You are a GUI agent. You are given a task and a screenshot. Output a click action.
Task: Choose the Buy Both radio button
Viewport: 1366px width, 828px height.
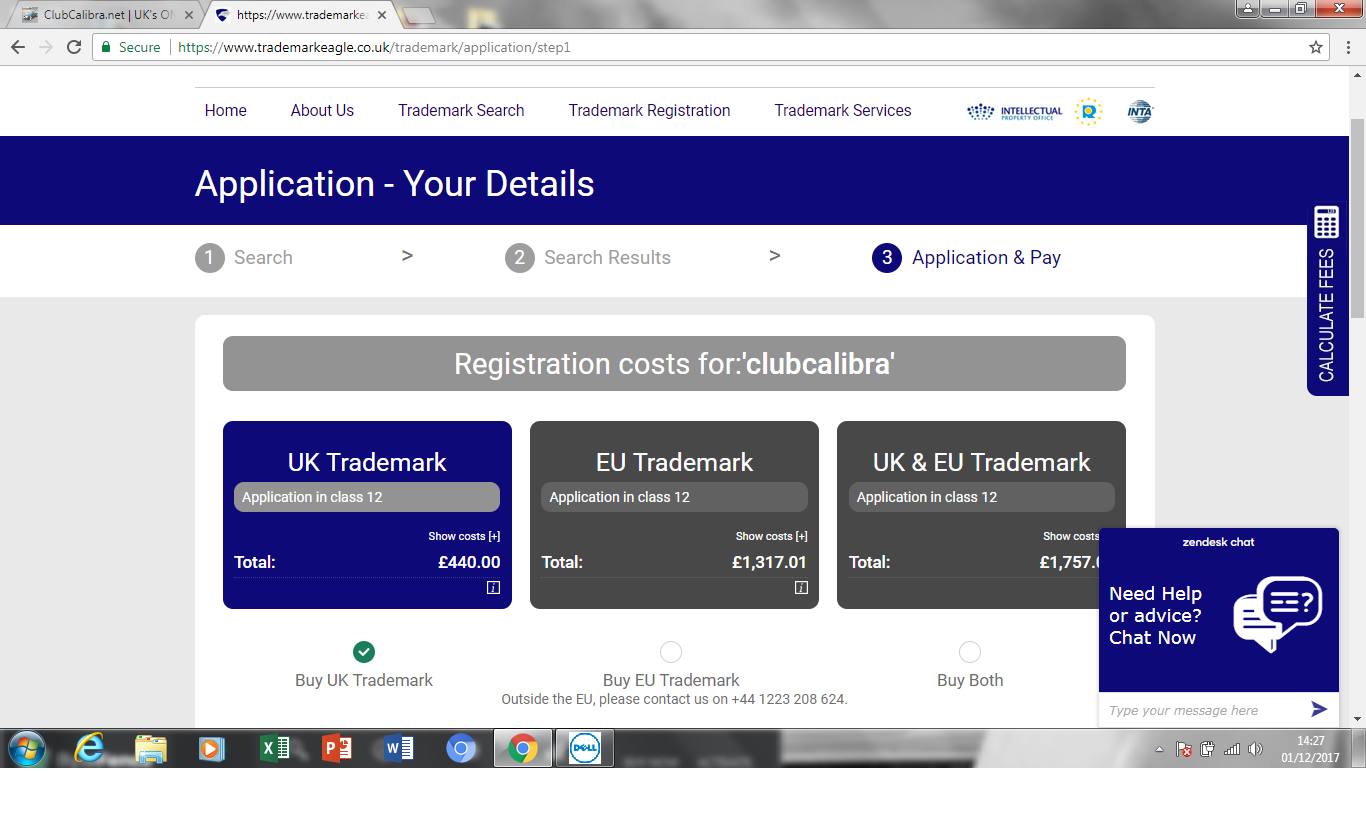(x=969, y=652)
